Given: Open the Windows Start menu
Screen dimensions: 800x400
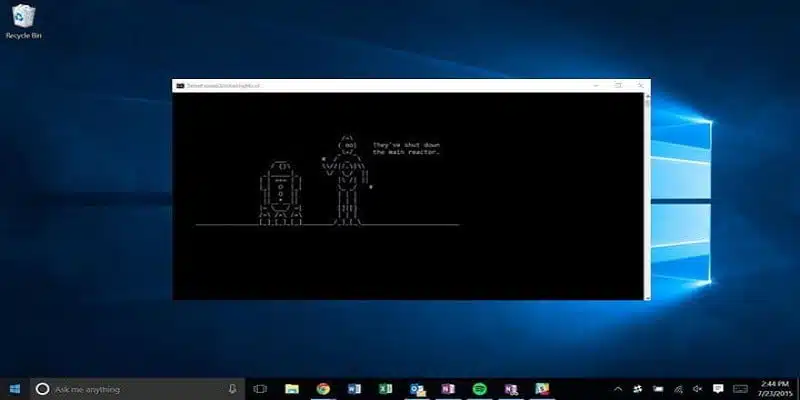Looking at the screenshot, I should (14, 388).
